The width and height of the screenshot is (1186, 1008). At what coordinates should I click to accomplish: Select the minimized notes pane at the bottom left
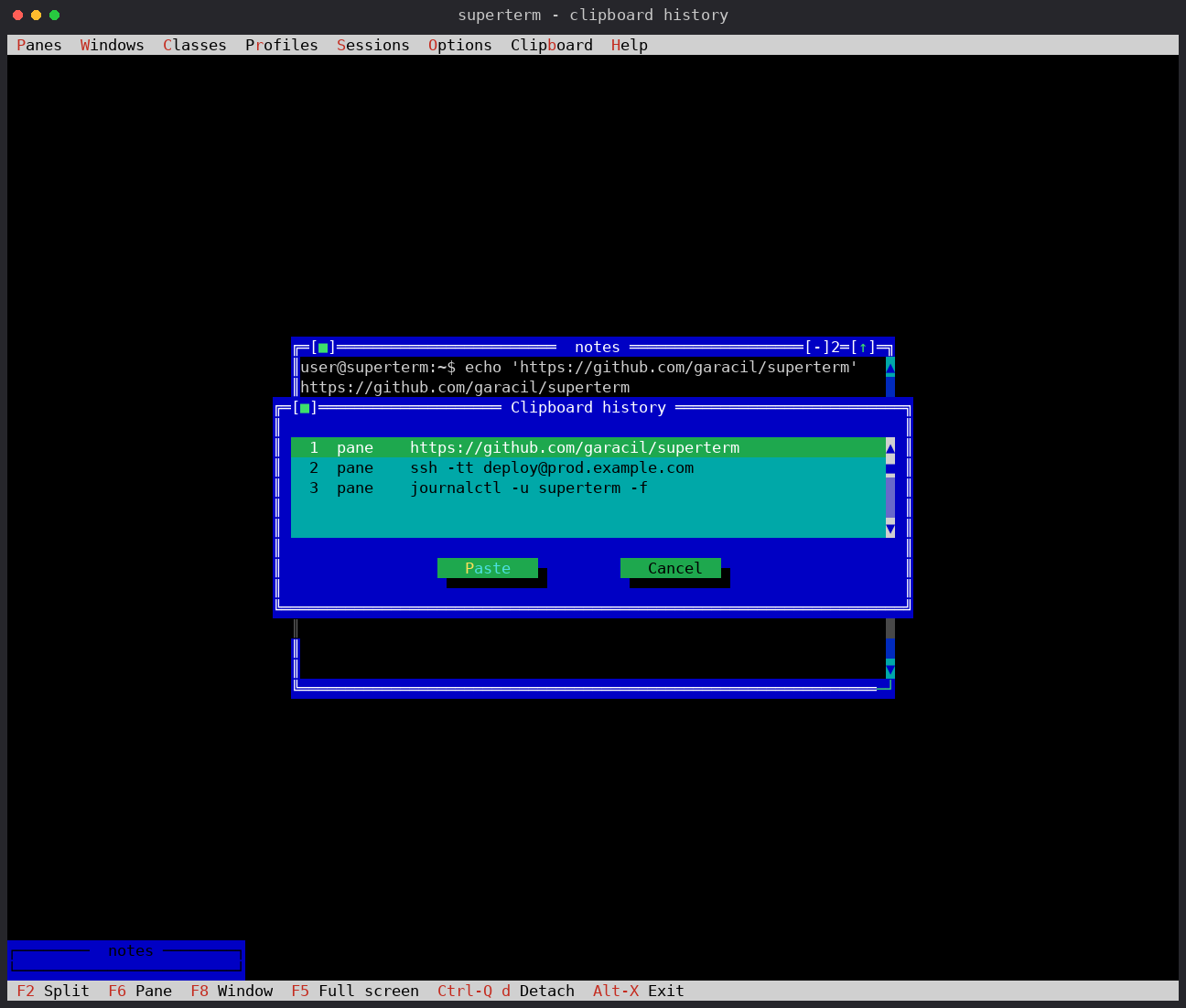click(126, 960)
